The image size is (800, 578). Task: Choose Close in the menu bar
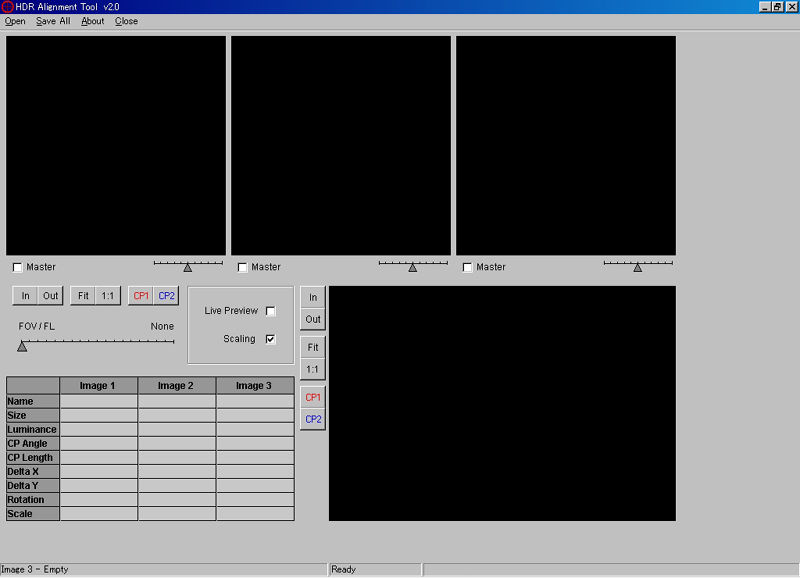pos(126,21)
